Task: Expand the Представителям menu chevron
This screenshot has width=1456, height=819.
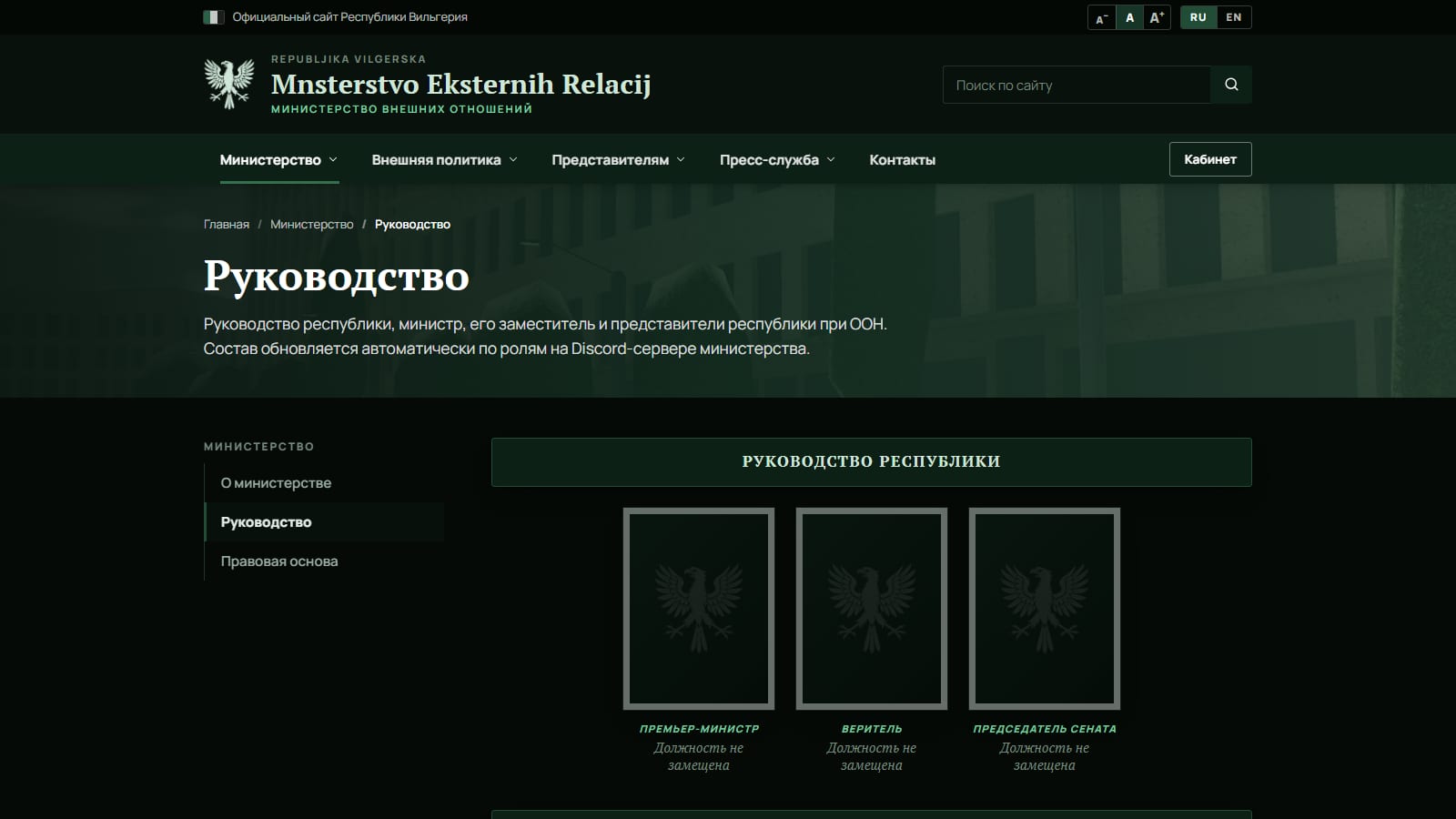Action: point(681,159)
